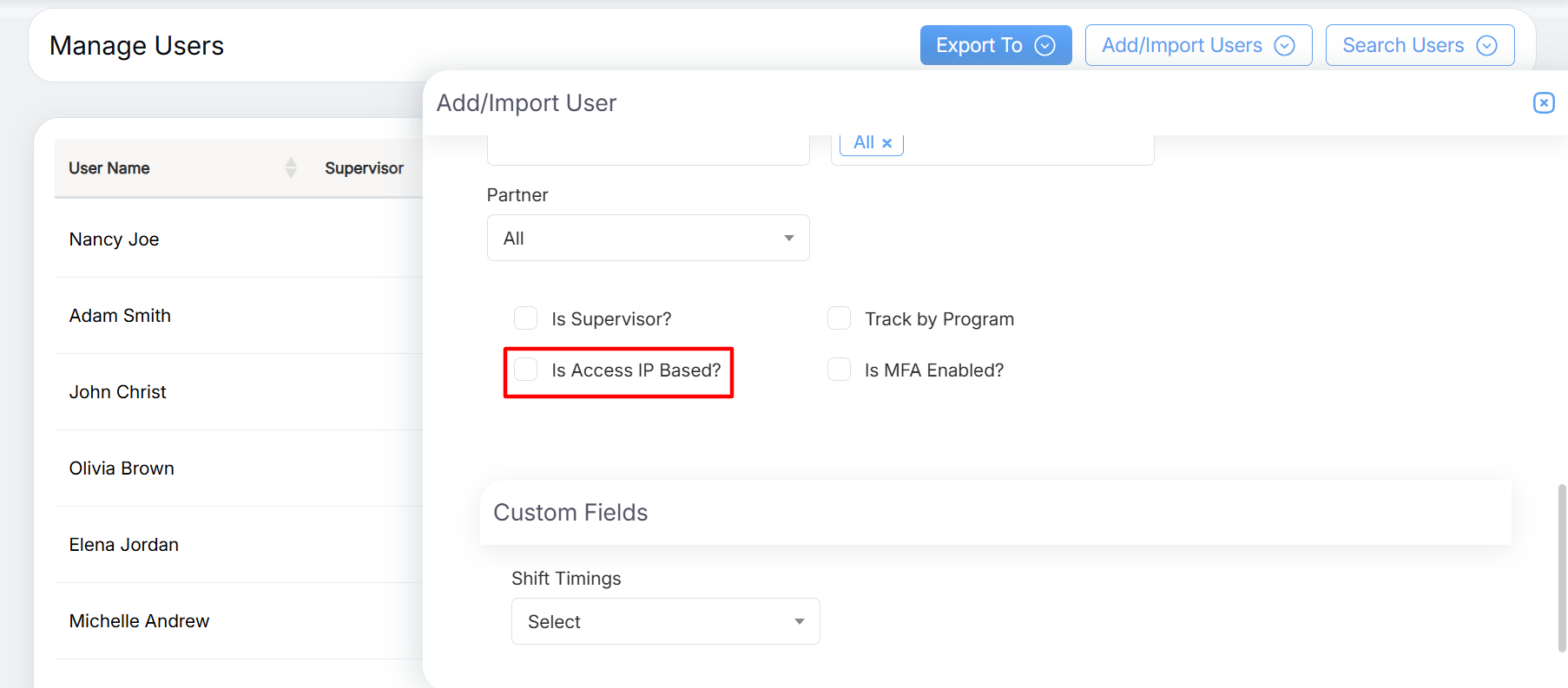
Task: Click chevron icon on Export To
Action: click(1045, 46)
